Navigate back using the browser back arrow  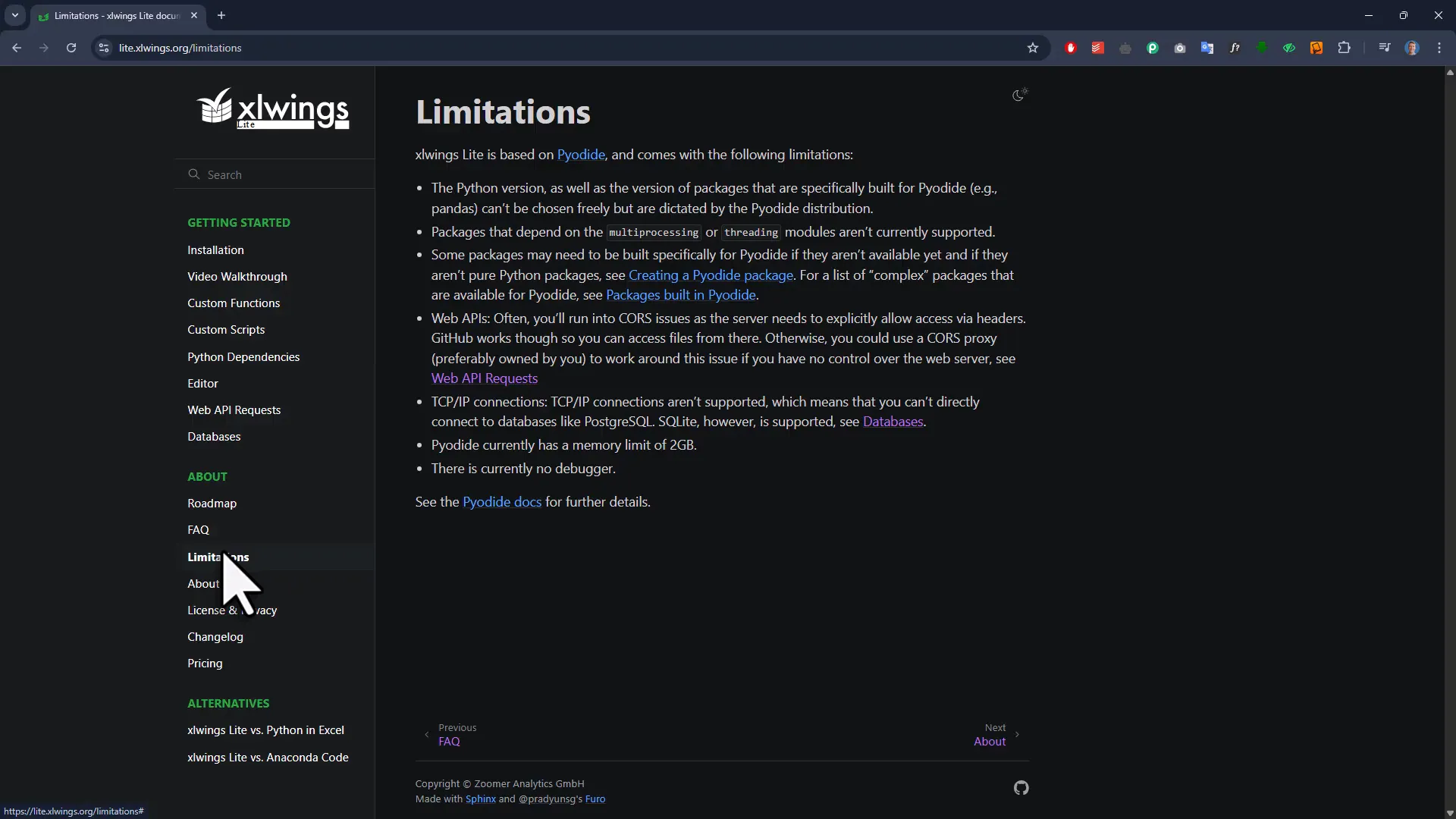pyautogui.click(x=17, y=48)
